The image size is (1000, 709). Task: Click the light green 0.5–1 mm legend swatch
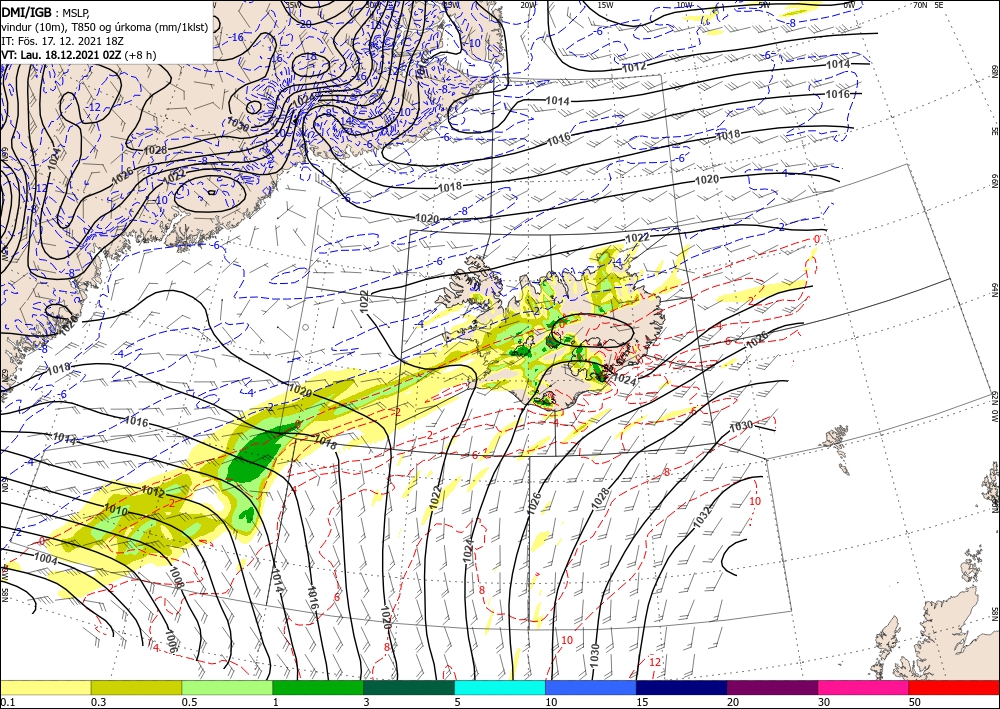[x=227, y=687]
